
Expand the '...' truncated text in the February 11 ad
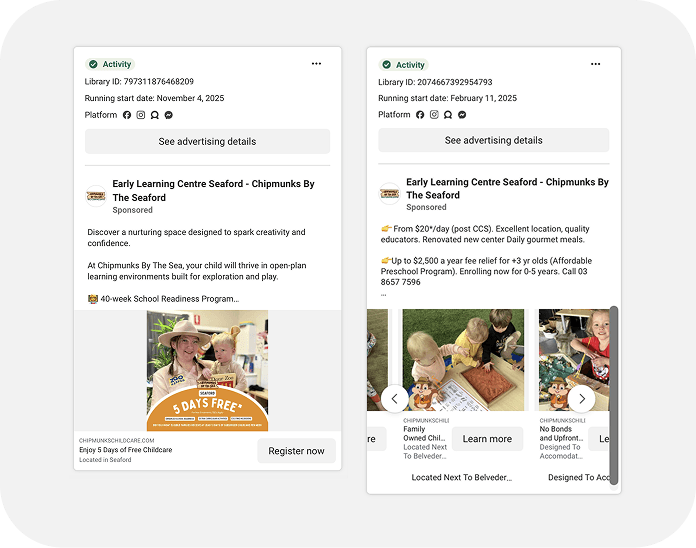coord(383,295)
